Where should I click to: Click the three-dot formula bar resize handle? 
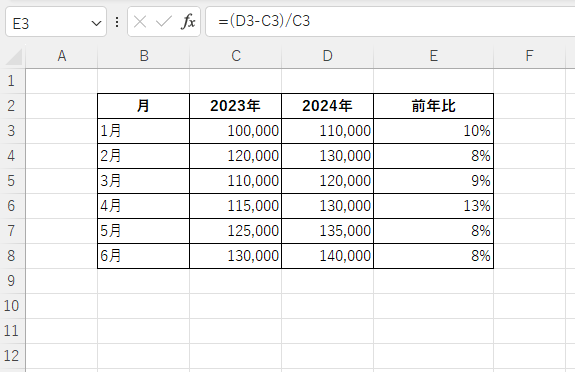pos(117,22)
